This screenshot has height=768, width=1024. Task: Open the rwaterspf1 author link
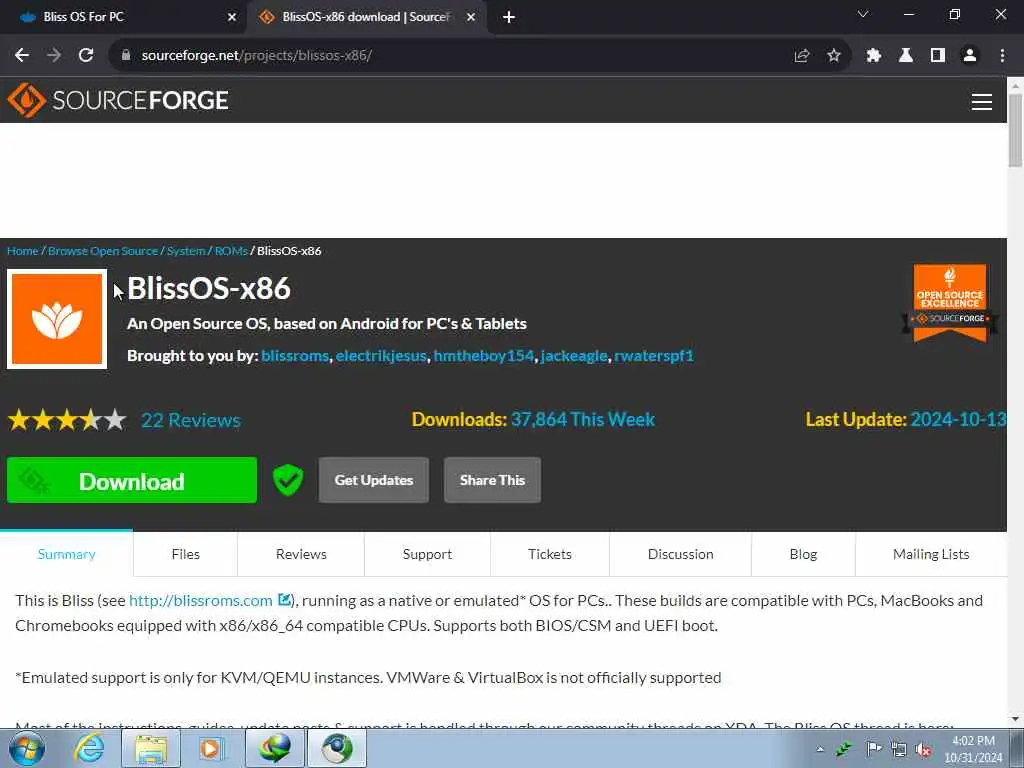[654, 356]
